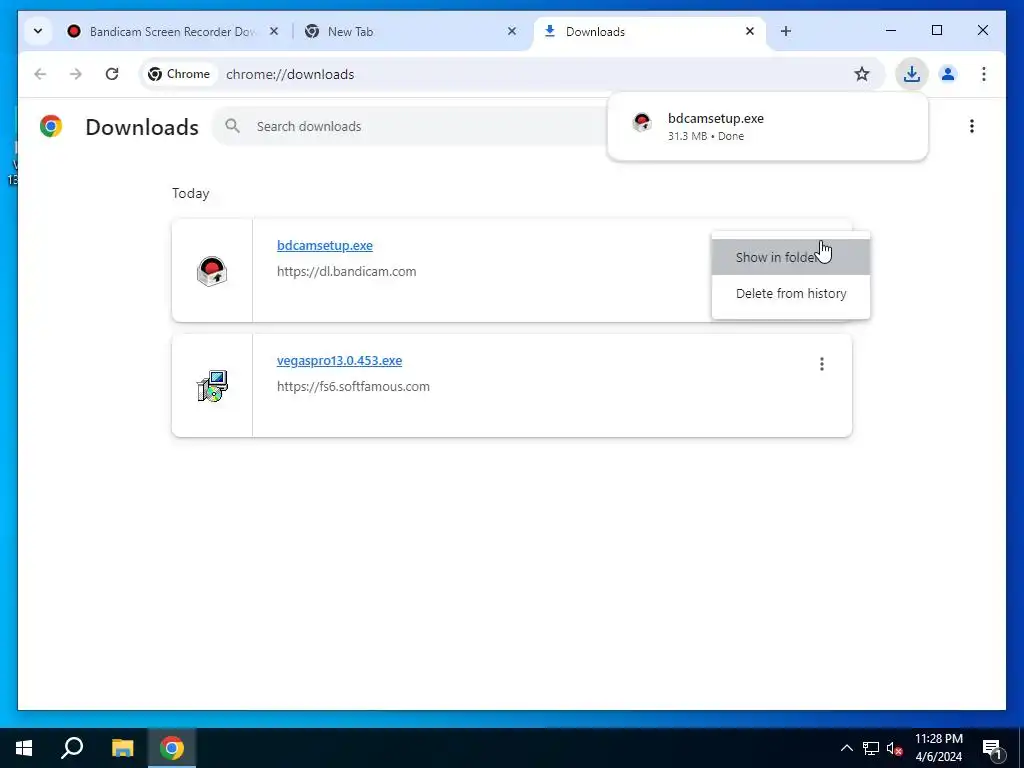Open the Windows Start menu
The width and height of the screenshot is (1024, 768).
tap(24, 748)
